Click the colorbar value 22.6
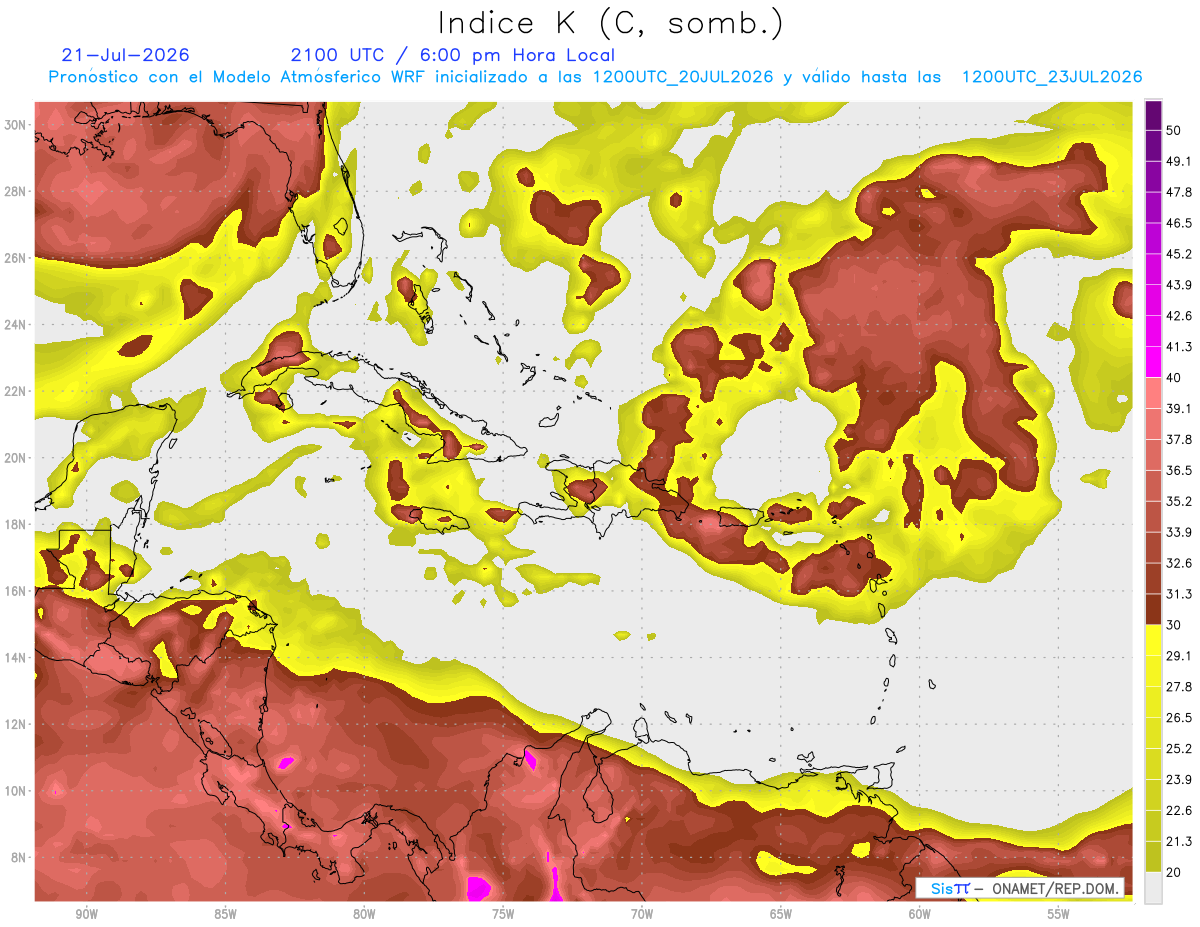Viewport: 1200px width, 927px height. pyautogui.click(x=1179, y=810)
